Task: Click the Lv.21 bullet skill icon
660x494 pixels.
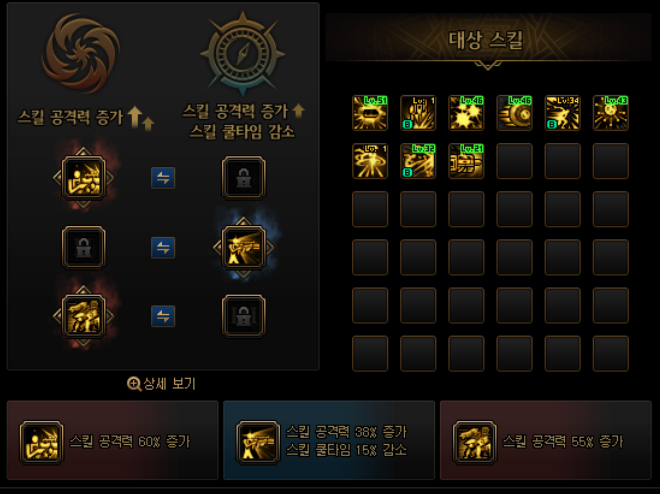Action: pyautogui.click(x=466, y=161)
